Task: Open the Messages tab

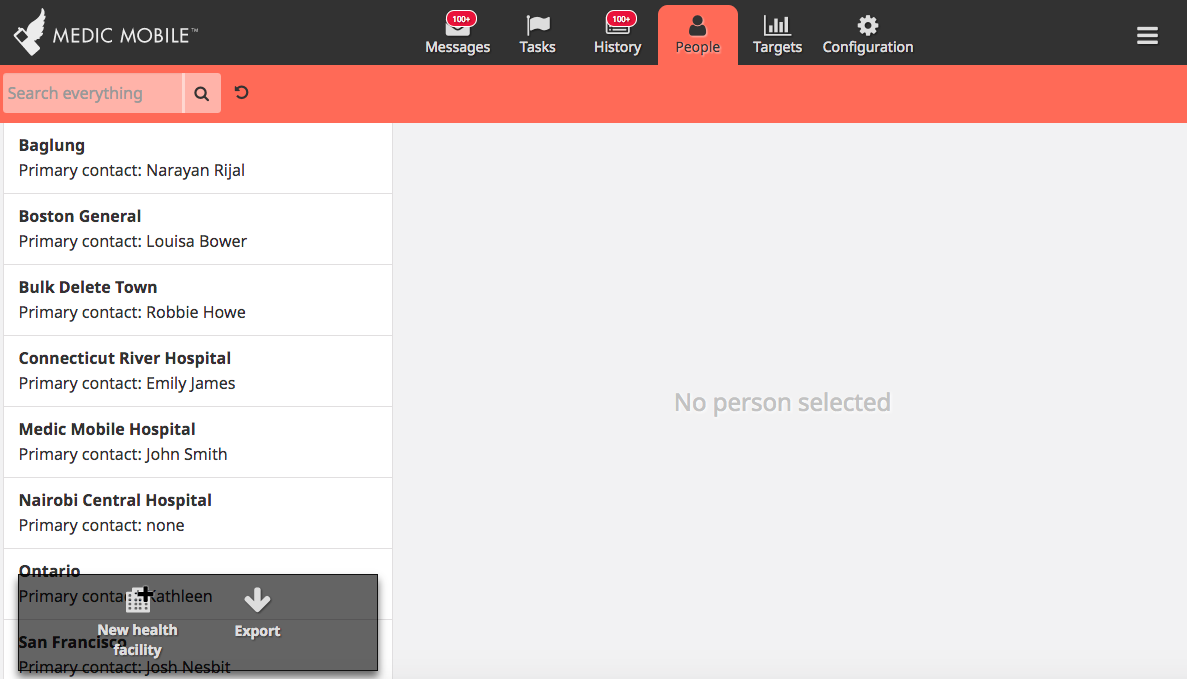Action: click(457, 35)
